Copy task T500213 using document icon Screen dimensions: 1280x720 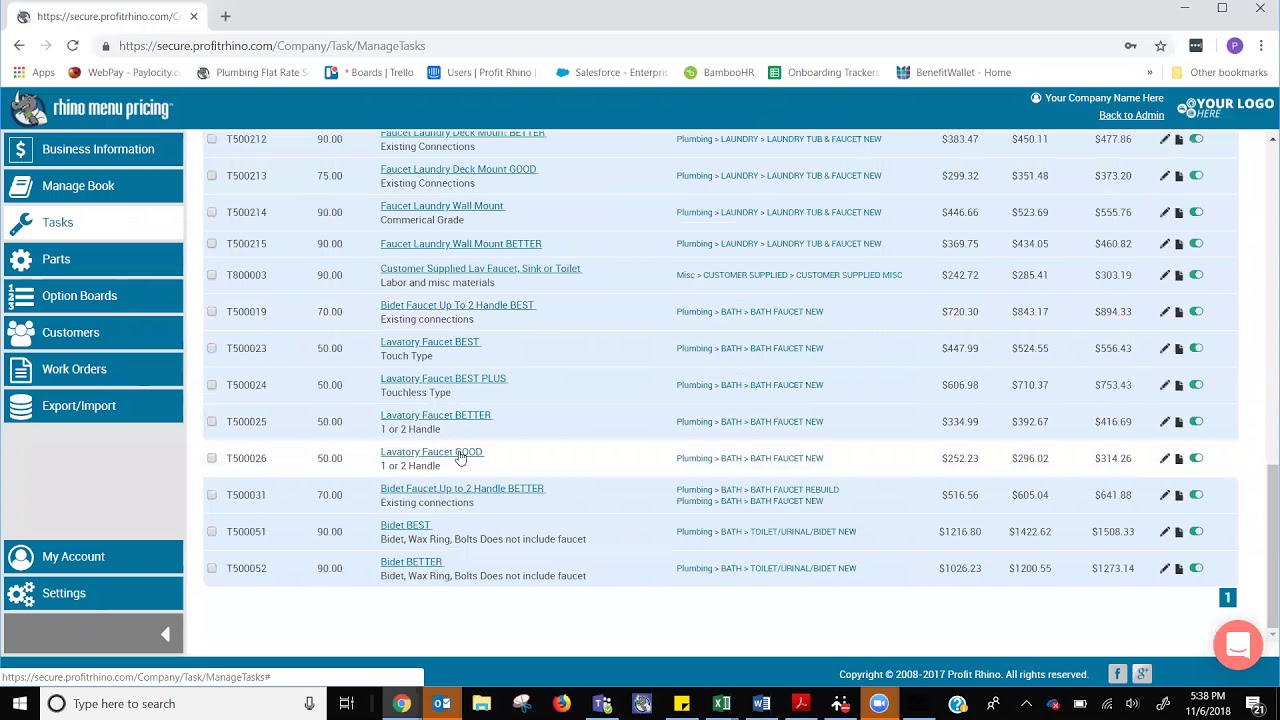coord(1179,176)
